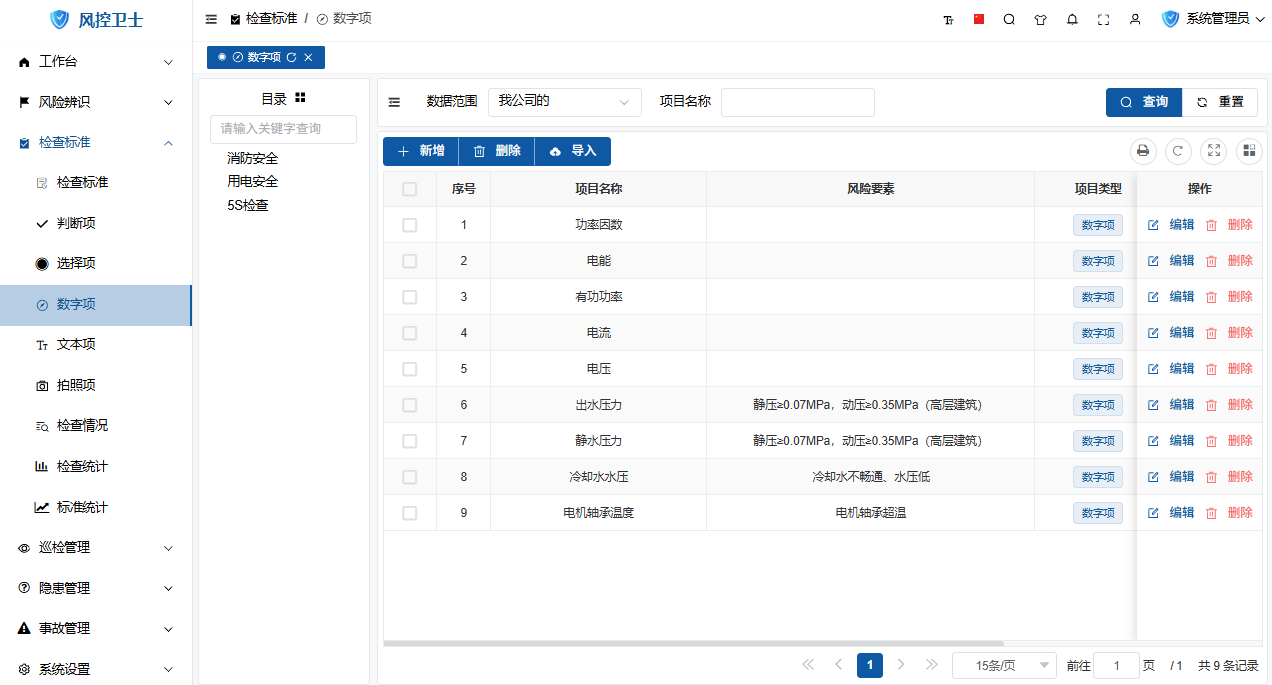The height and width of the screenshot is (685, 1272).
Task: Close the 数字项 tab
Action: (x=308, y=58)
